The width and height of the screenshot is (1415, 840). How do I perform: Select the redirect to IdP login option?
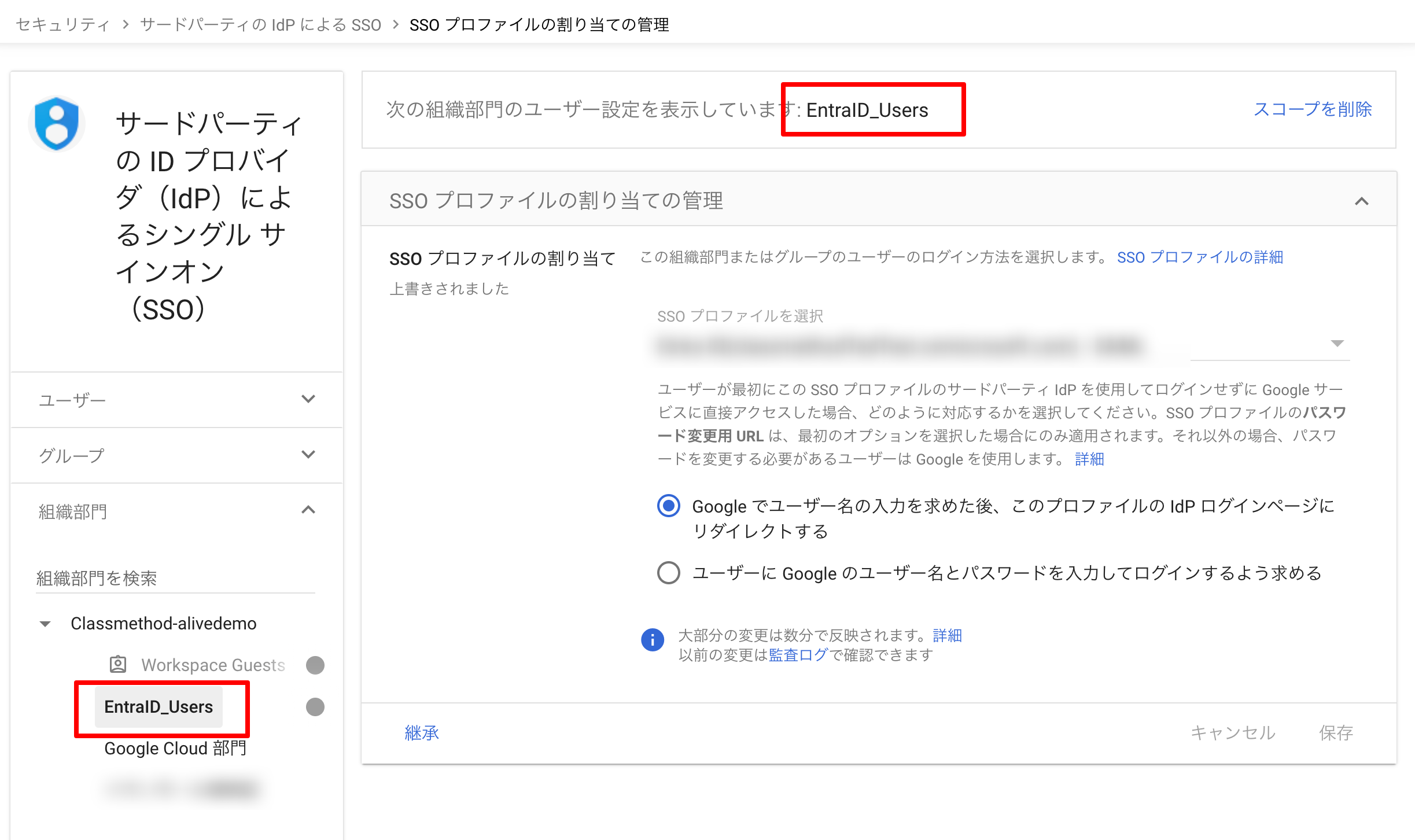668,506
